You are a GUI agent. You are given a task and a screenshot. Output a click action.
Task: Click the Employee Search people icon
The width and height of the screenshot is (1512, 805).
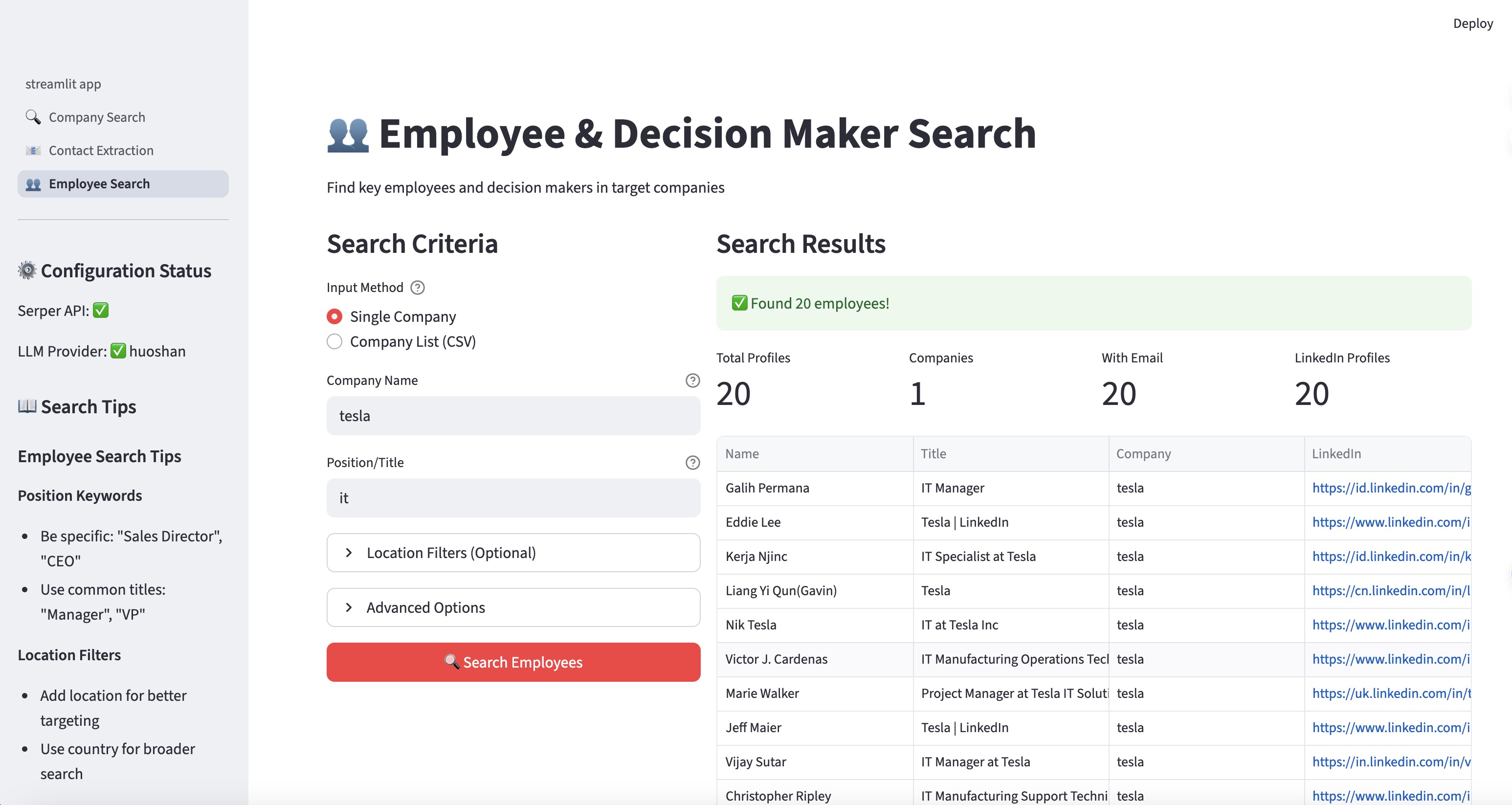pyautogui.click(x=33, y=184)
